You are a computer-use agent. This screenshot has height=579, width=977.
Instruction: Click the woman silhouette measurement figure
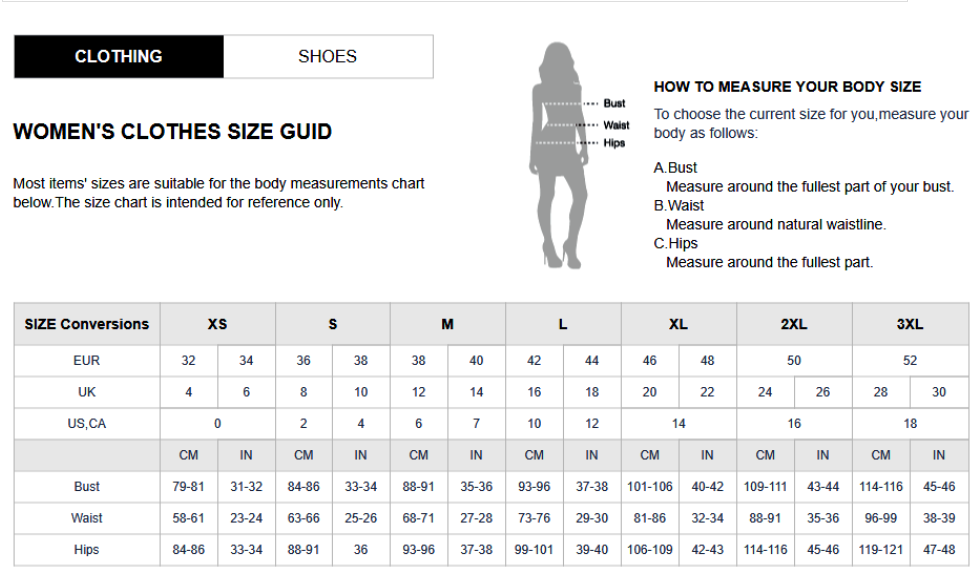tap(558, 155)
